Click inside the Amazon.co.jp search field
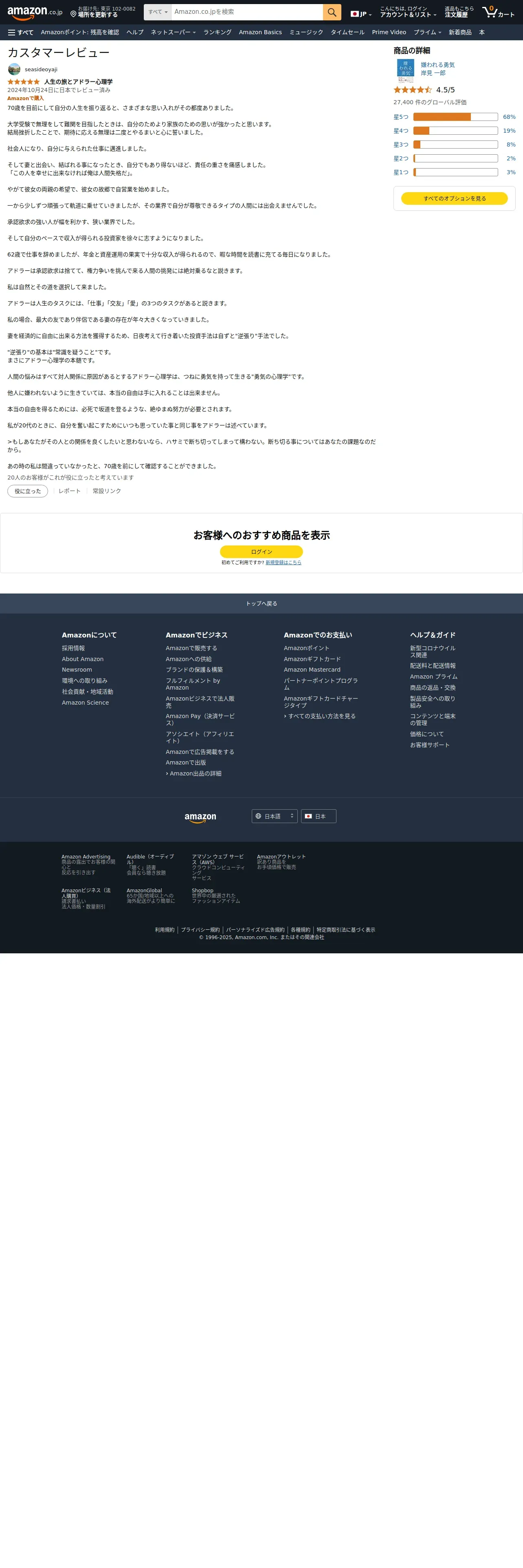The height and width of the screenshot is (1568, 523). 247,12
